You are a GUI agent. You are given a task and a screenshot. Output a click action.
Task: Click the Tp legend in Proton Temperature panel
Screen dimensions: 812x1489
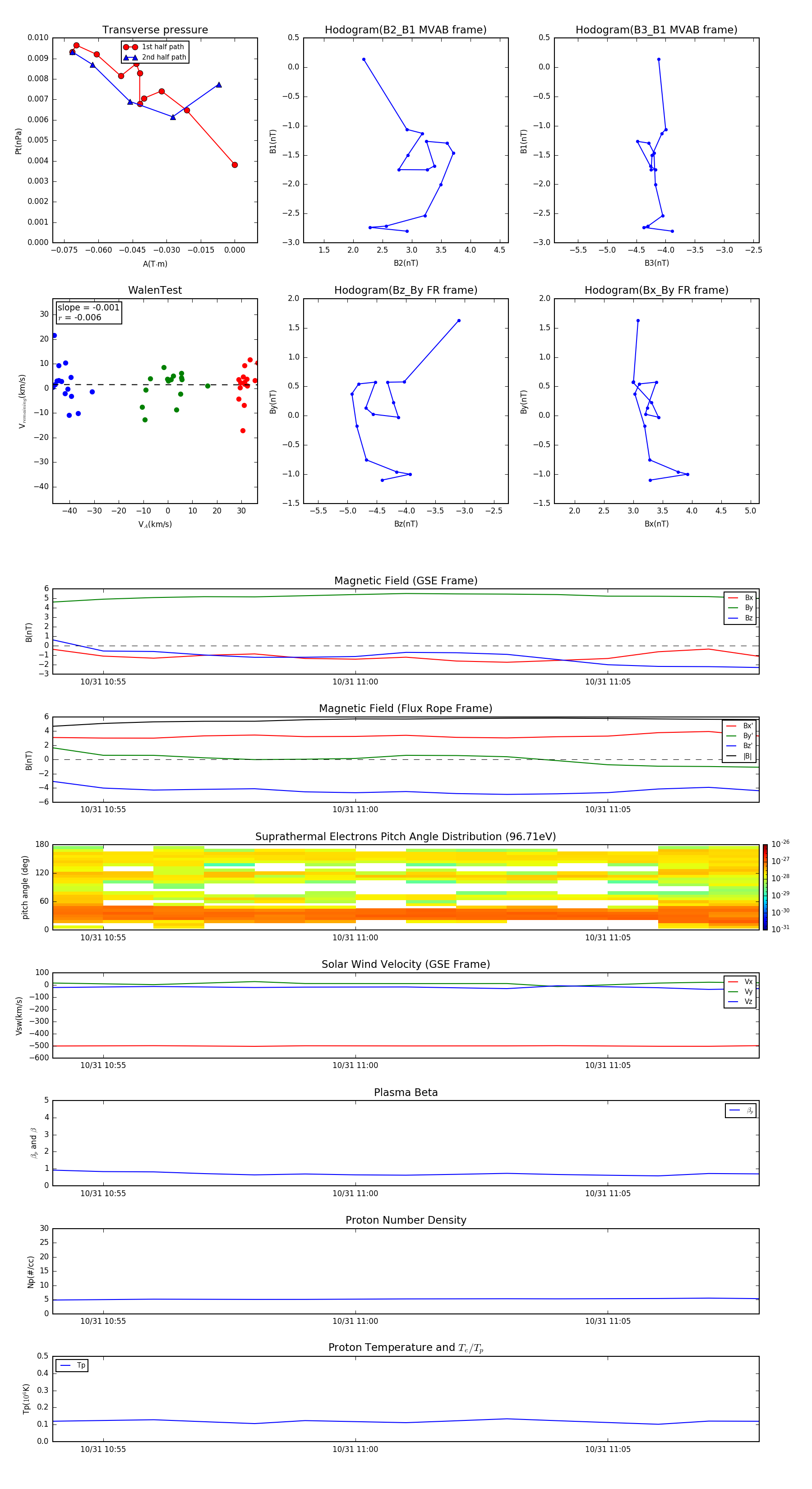pos(72,1365)
